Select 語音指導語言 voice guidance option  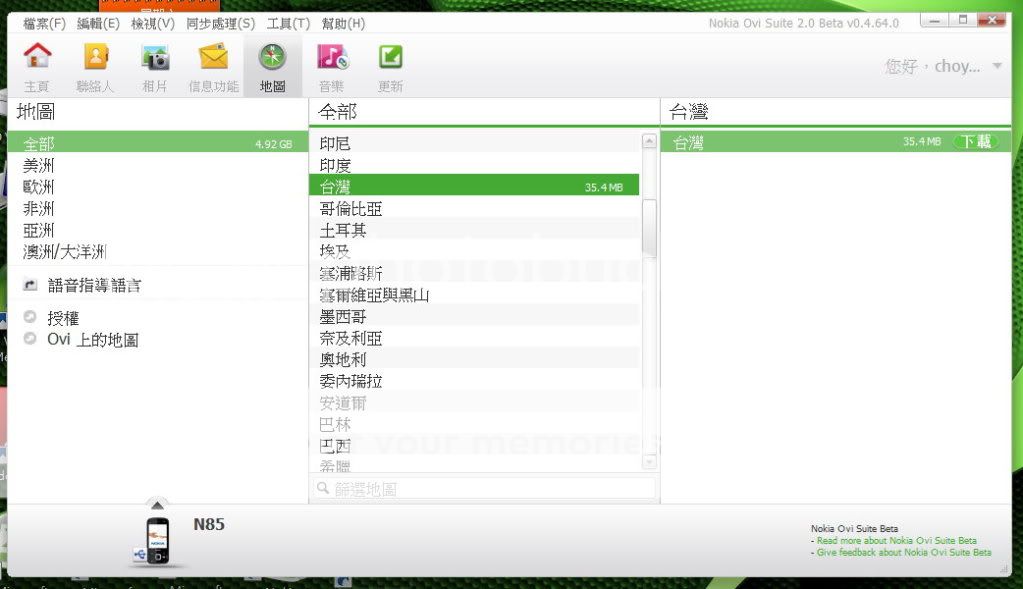(94, 286)
